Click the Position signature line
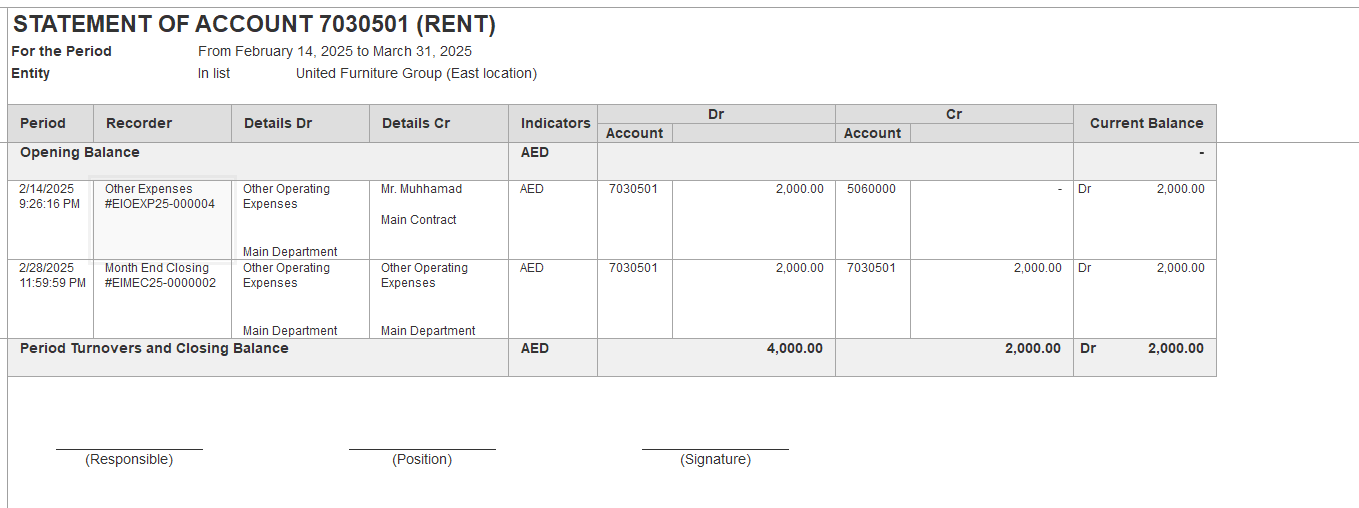The image size is (1359, 508). [422, 450]
